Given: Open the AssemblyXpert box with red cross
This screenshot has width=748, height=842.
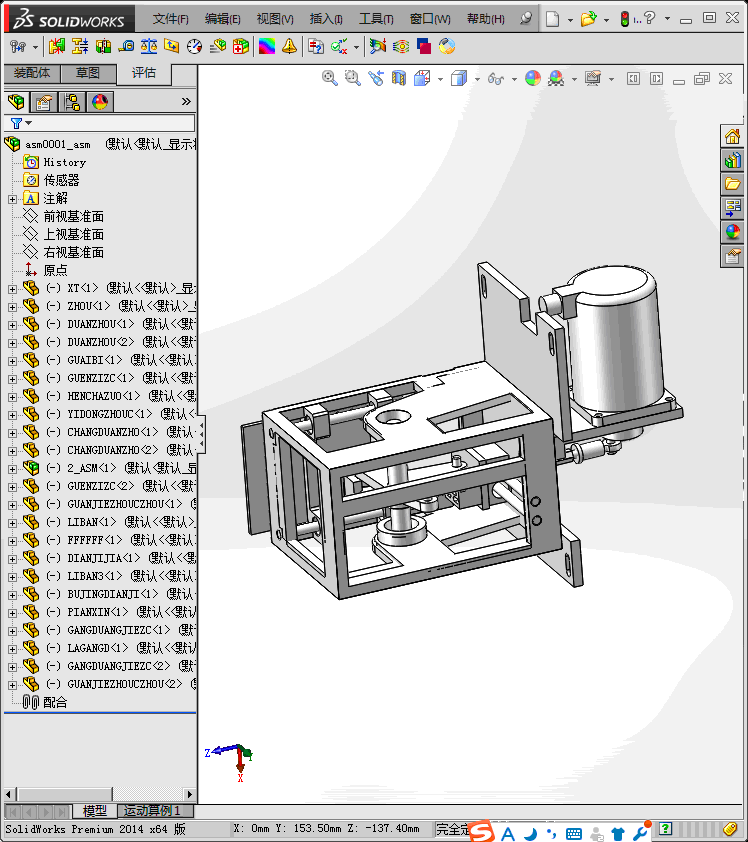Looking at the screenshot, I should pyautogui.click(x=241, y=47).
